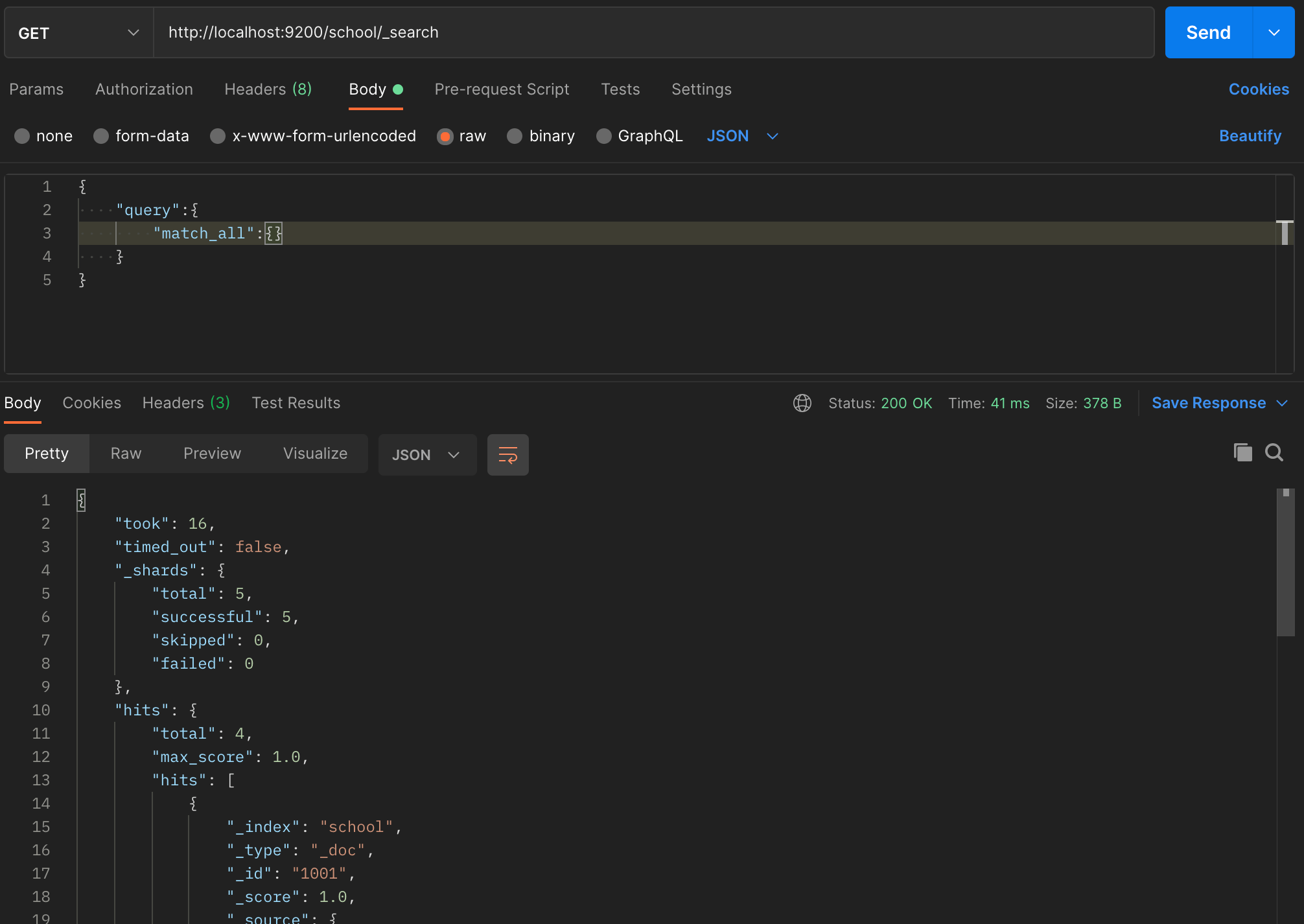Switch response view to Raw
Viewport: 1304px width, 924px height.
(126, 454)
